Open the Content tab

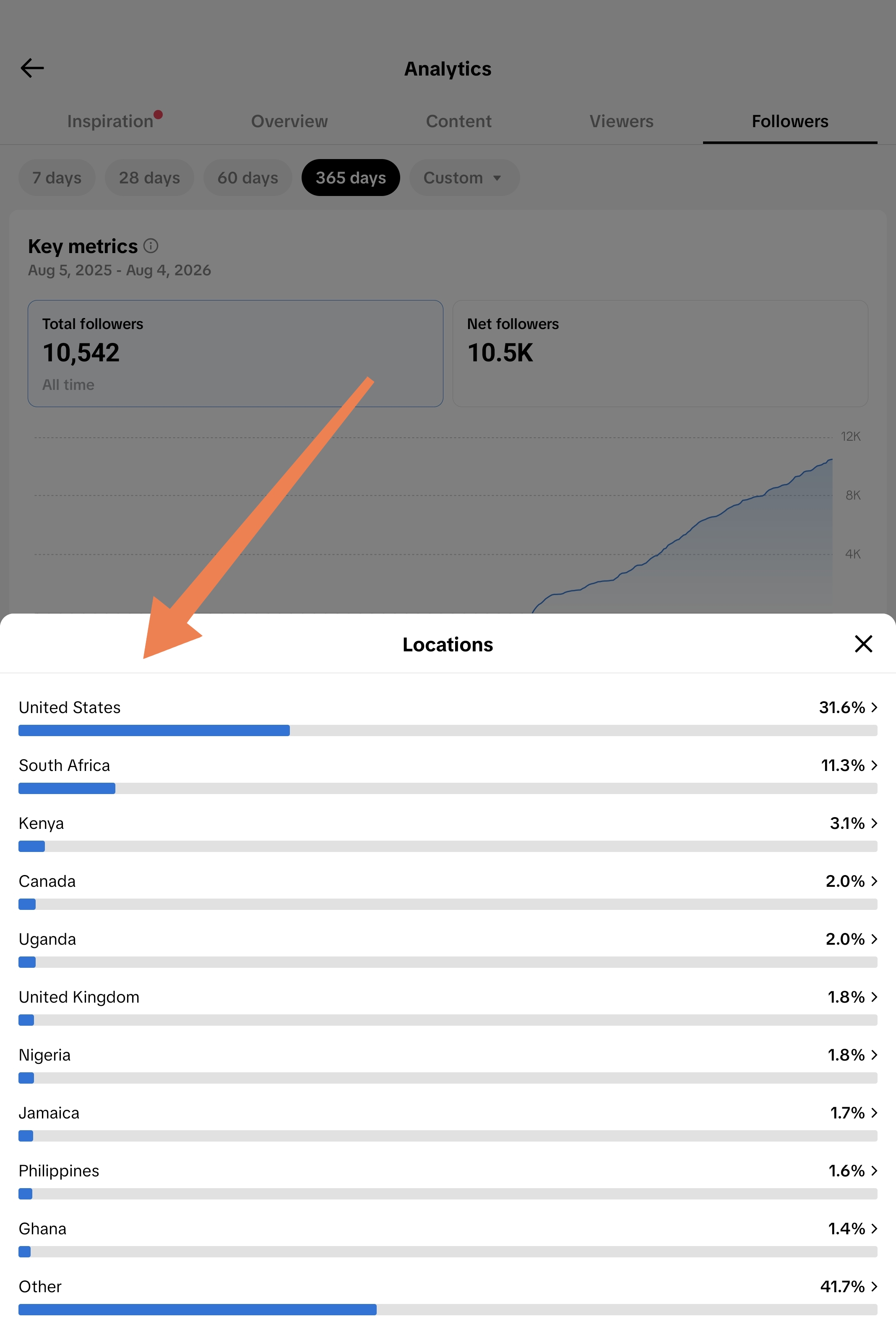click(458, 121)
